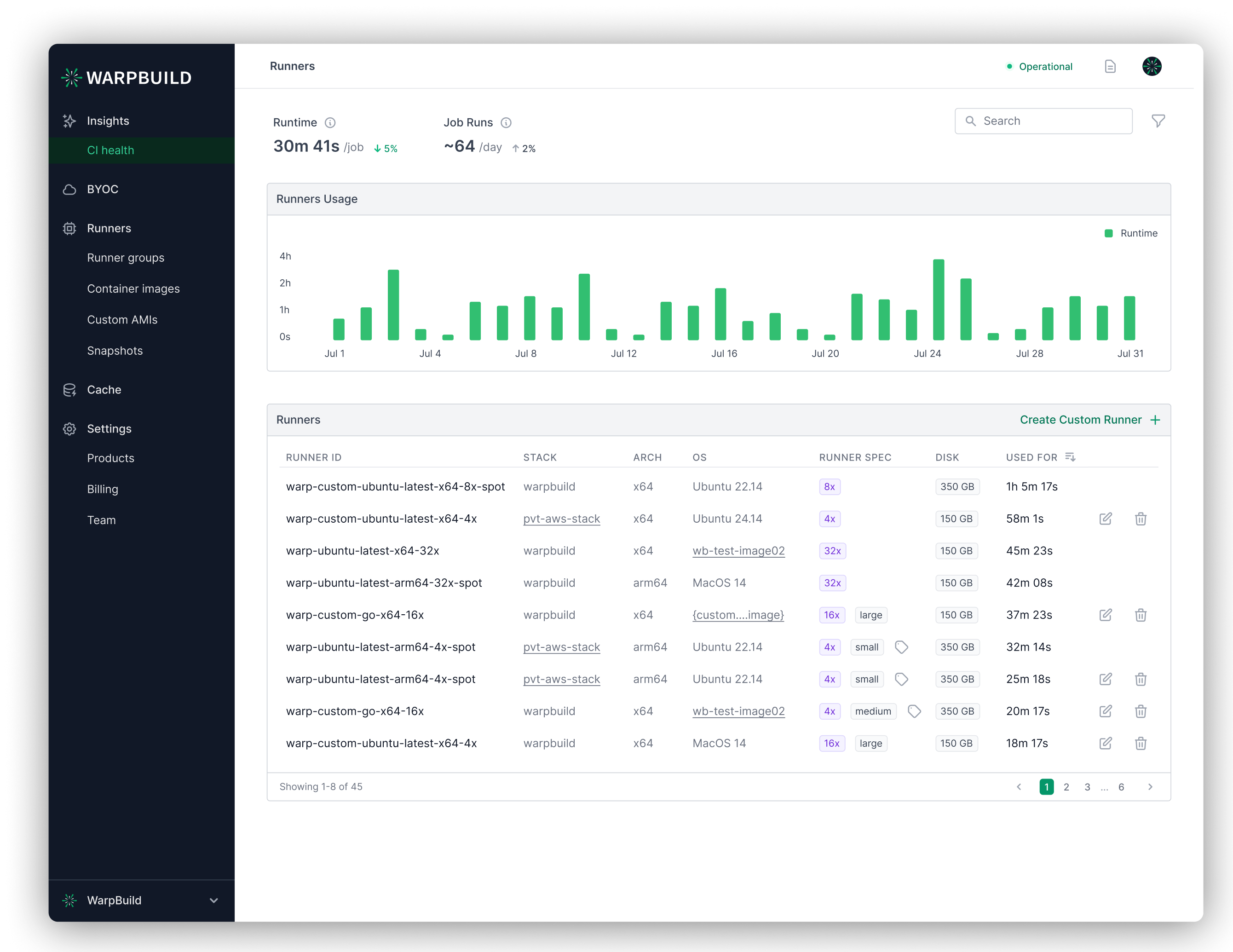
Task: Open Container images from the sidebar
Action: point(133,288)
